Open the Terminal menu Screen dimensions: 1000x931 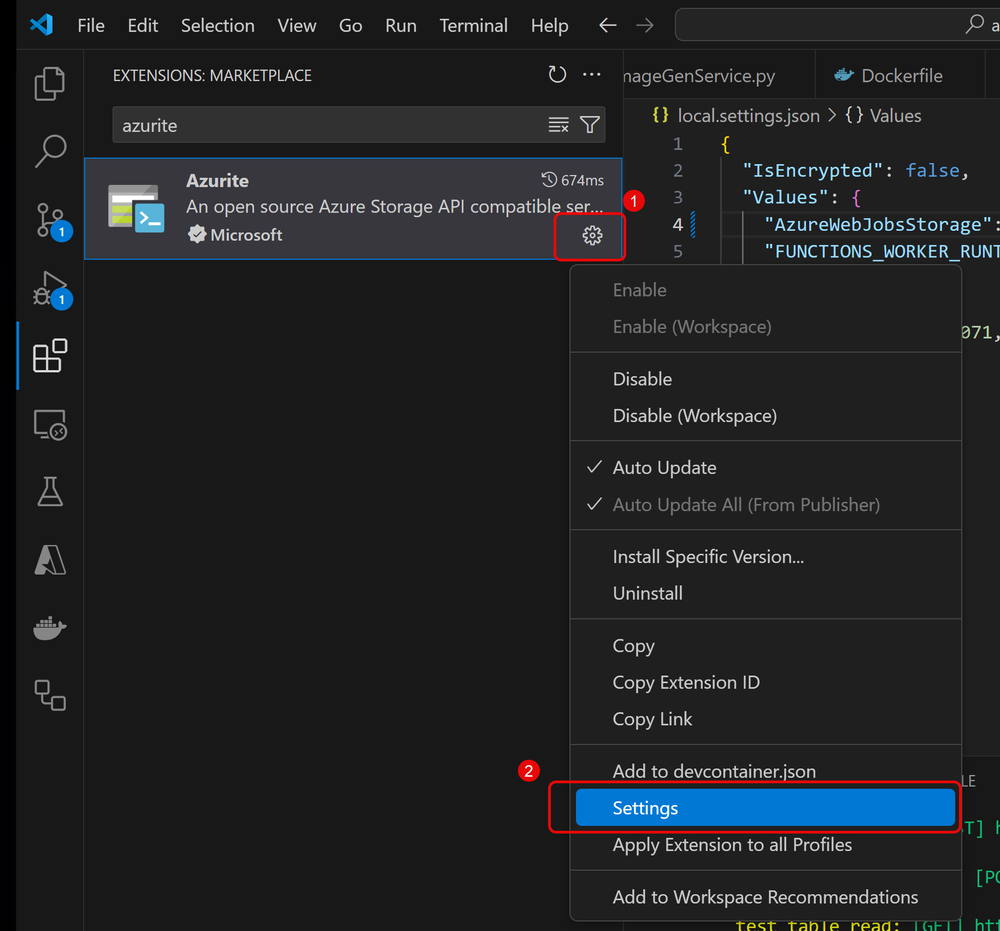pos(473,25)
